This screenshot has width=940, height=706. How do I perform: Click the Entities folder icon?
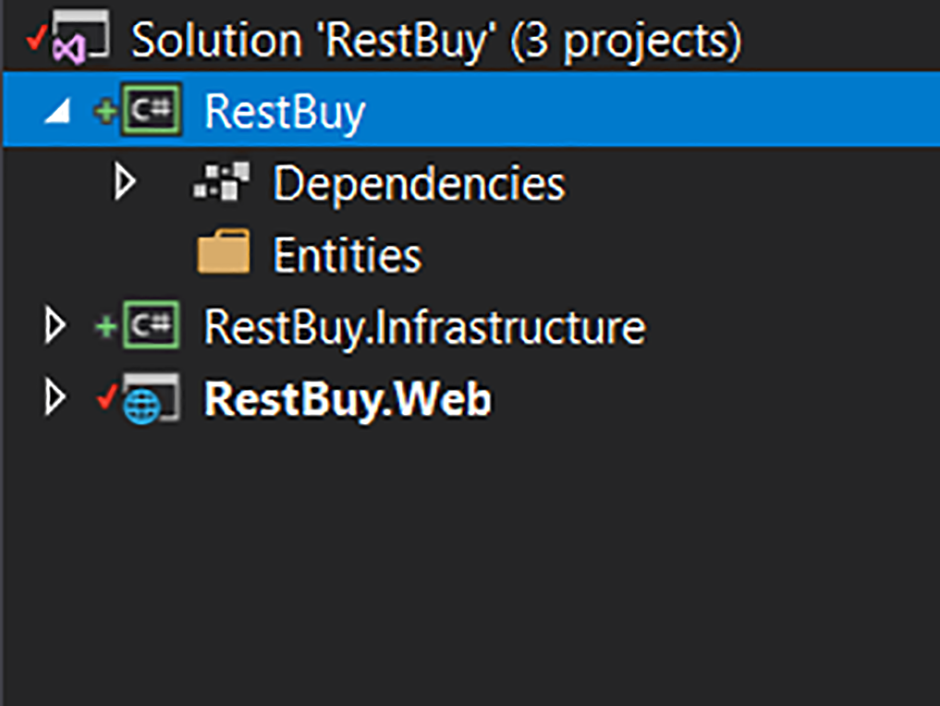pyautogui.click(x=223, y=253)
